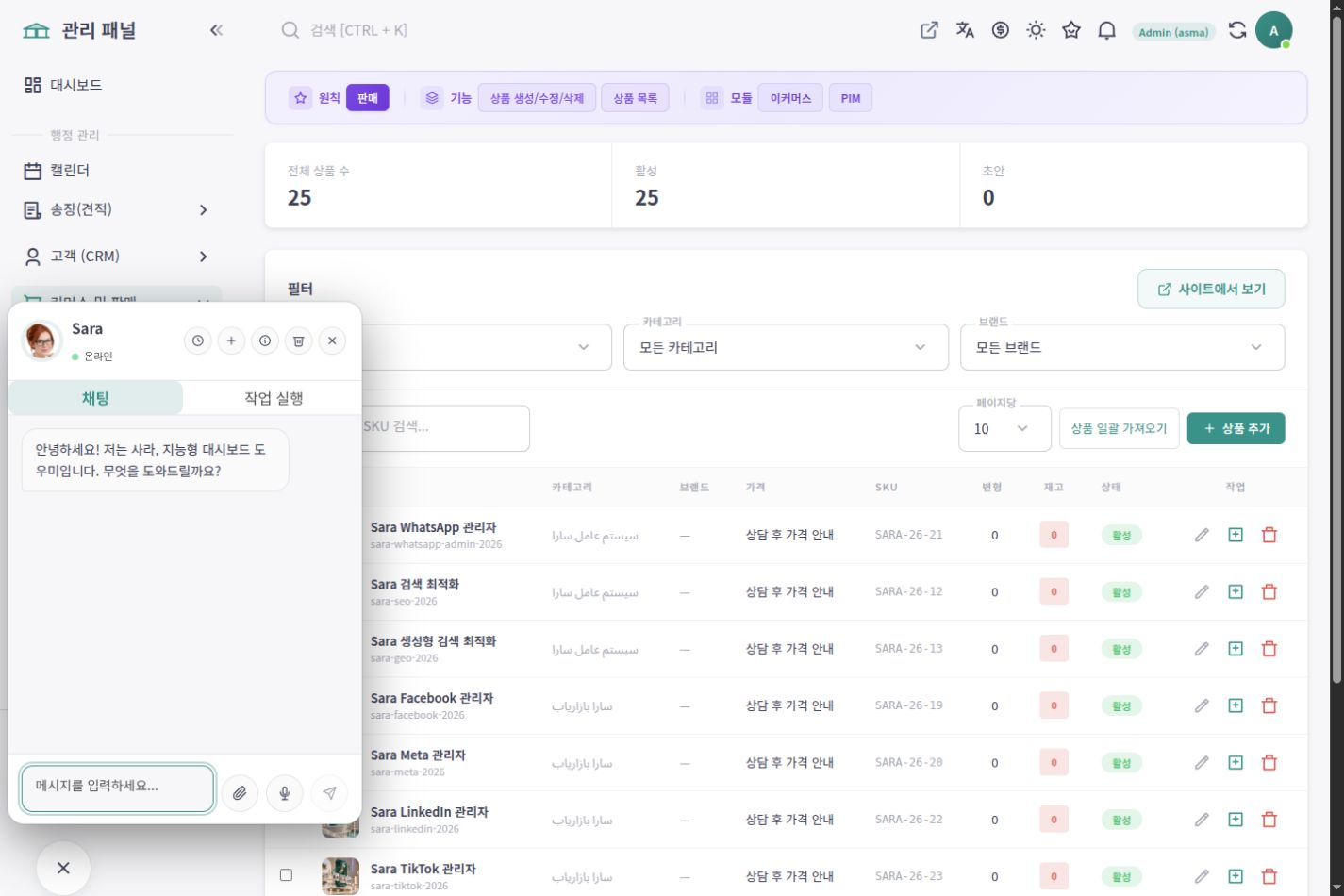Click the 사이트에서 보기 button
Viewport: 1344px width, 896px height.
click(1211, 289)
